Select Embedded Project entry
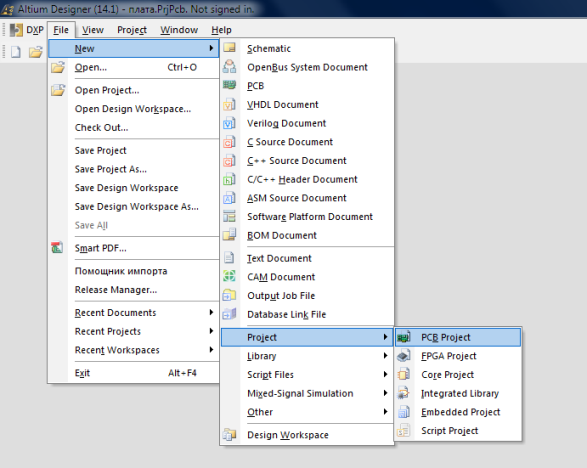 [457, 412]
